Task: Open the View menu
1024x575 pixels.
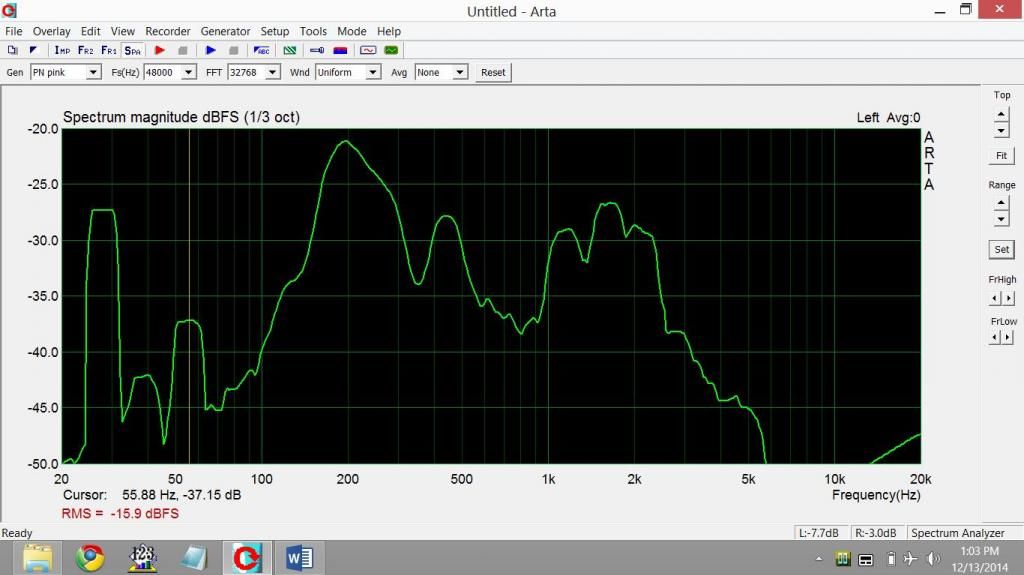Action: pos(122,31)
